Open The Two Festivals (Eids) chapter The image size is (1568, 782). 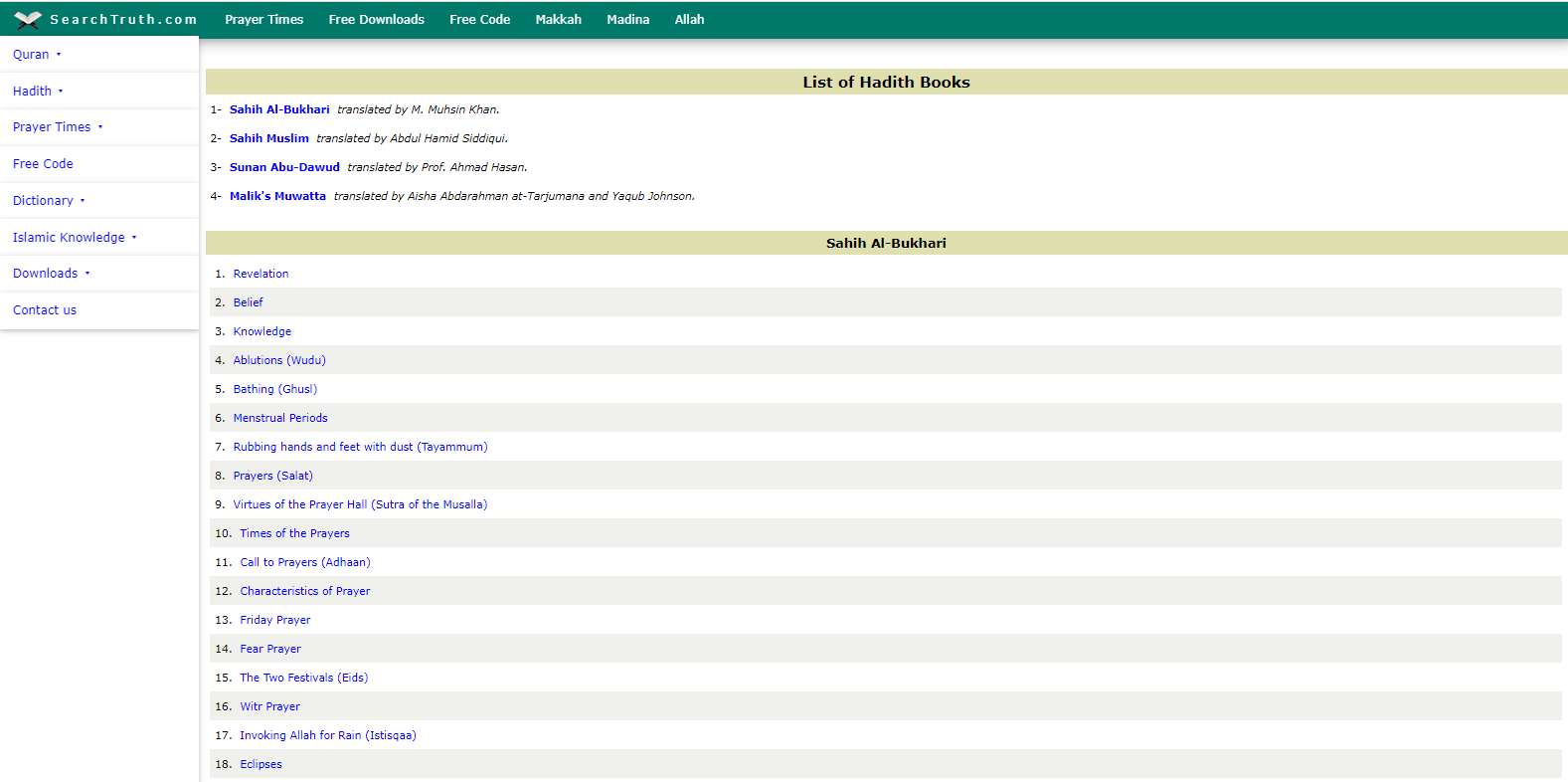click(304, 679)
